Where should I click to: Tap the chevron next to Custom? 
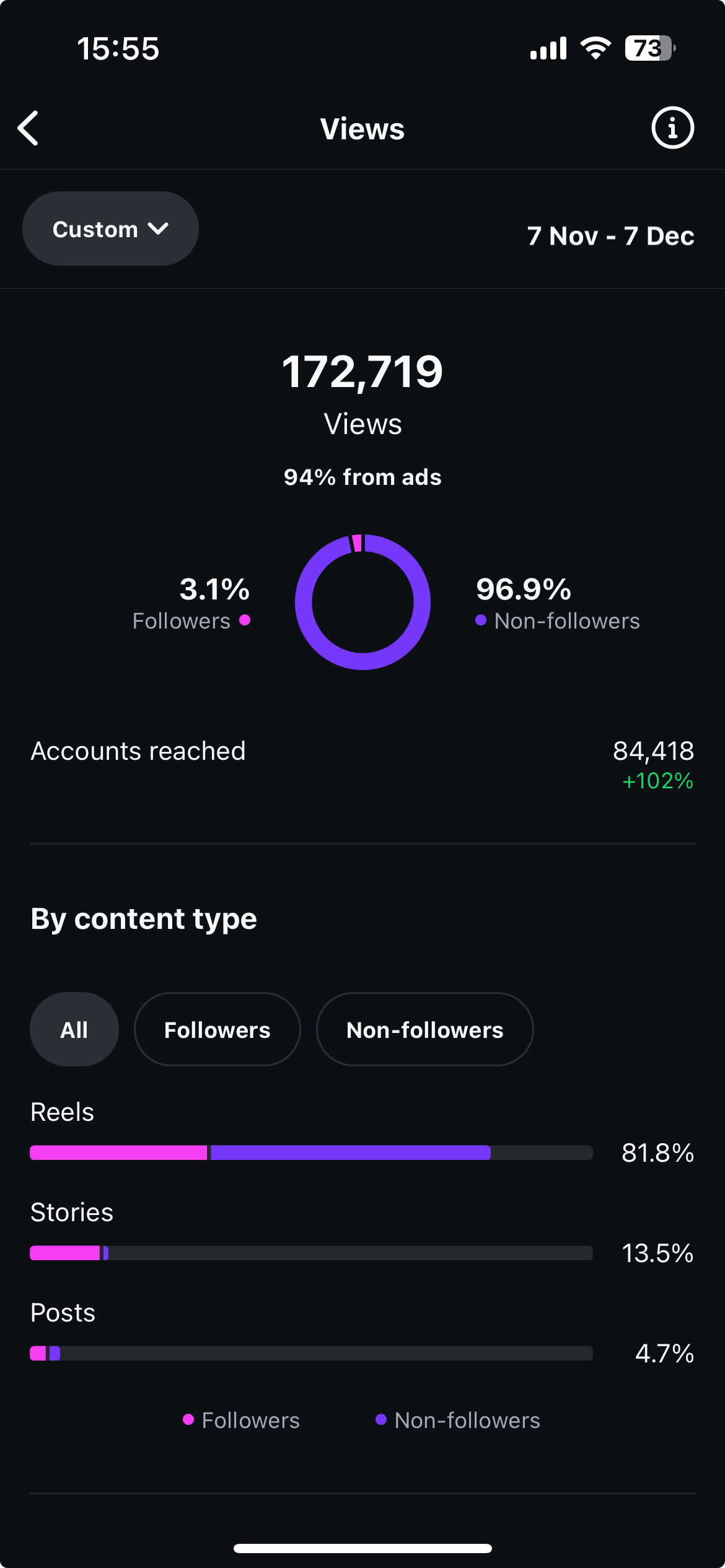tap(159, 229)
